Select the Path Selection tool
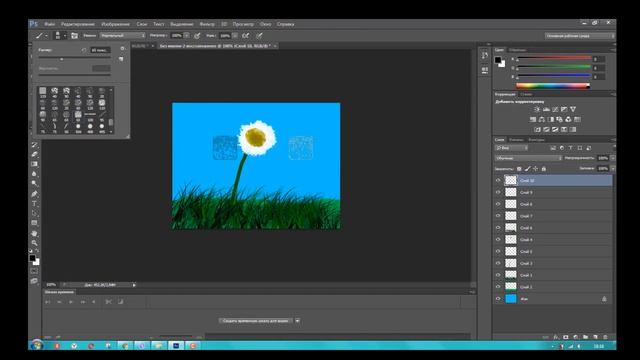Image resolution: width=640 pixels, height=360 pixels. 34,213
